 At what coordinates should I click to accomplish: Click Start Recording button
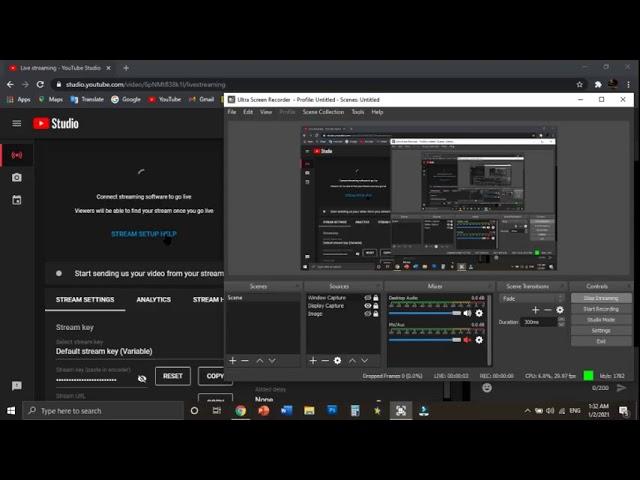pyautogui.click(x=601, y=309)
